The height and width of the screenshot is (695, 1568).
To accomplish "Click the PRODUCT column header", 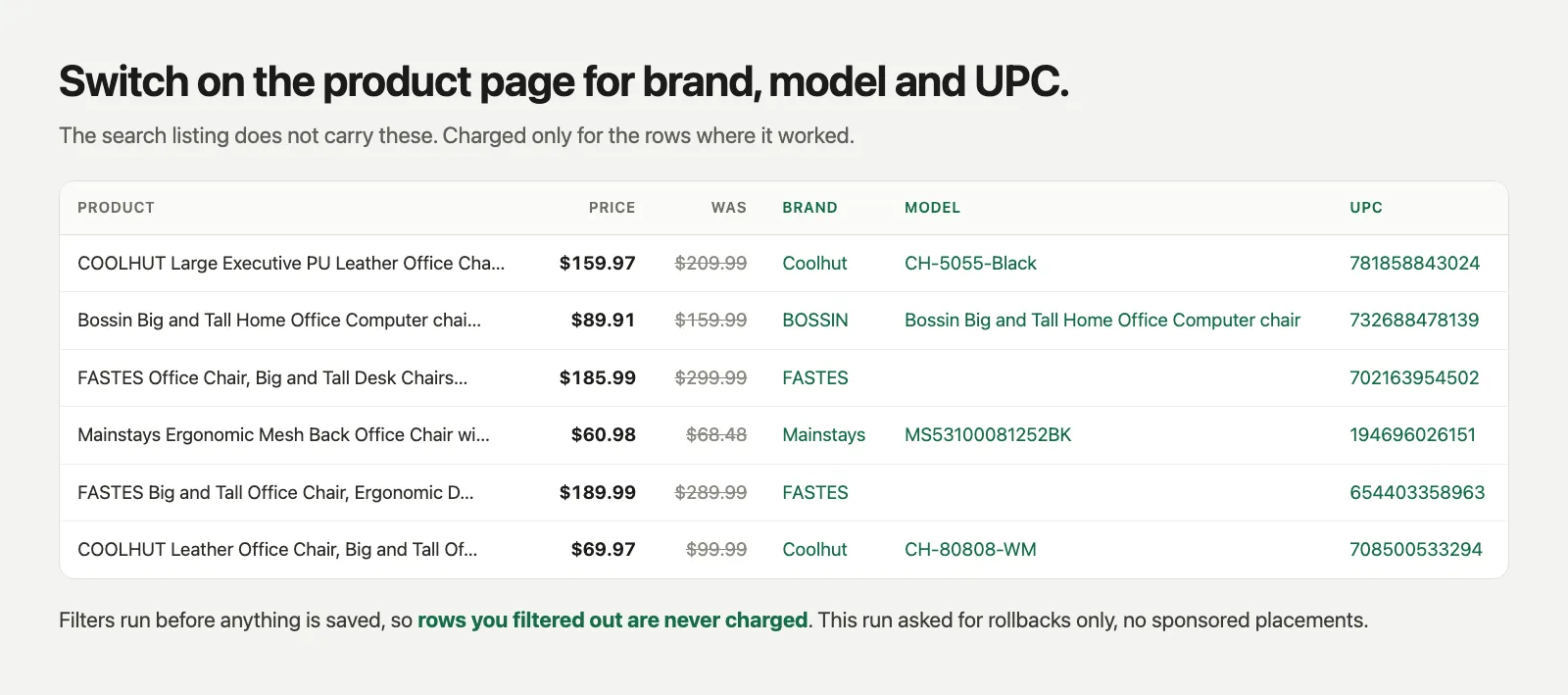I will [x=116, y=208].
